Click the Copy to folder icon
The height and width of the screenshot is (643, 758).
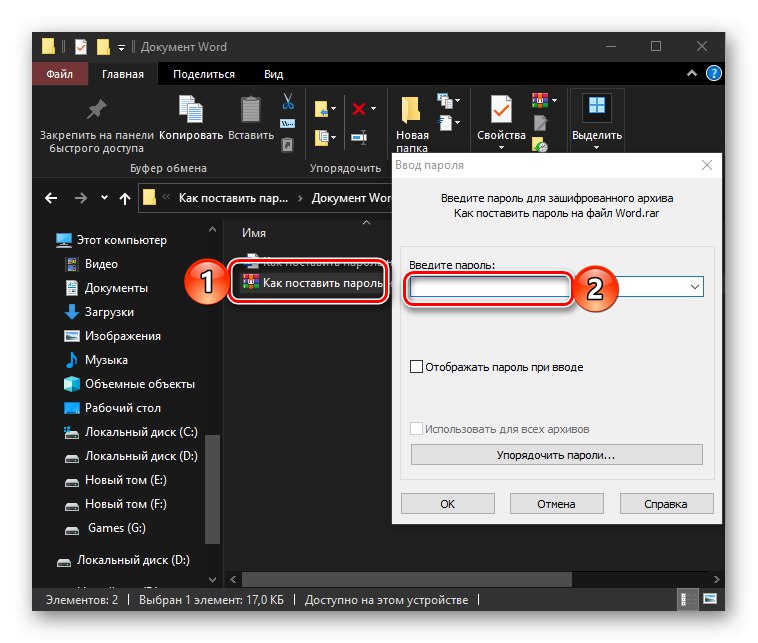coord(321,138)
